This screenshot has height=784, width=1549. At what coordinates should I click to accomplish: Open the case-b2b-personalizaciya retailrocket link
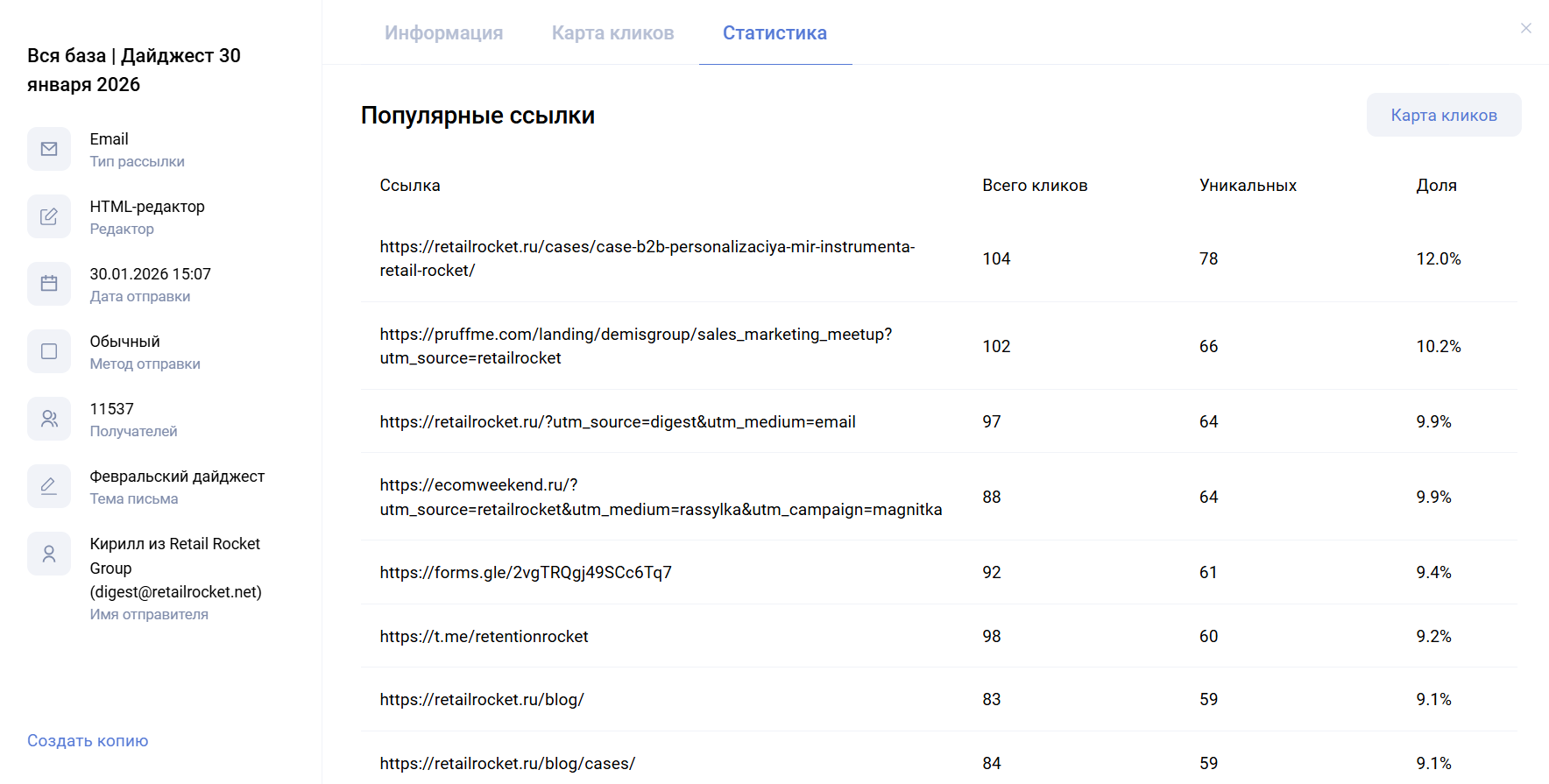647,258
